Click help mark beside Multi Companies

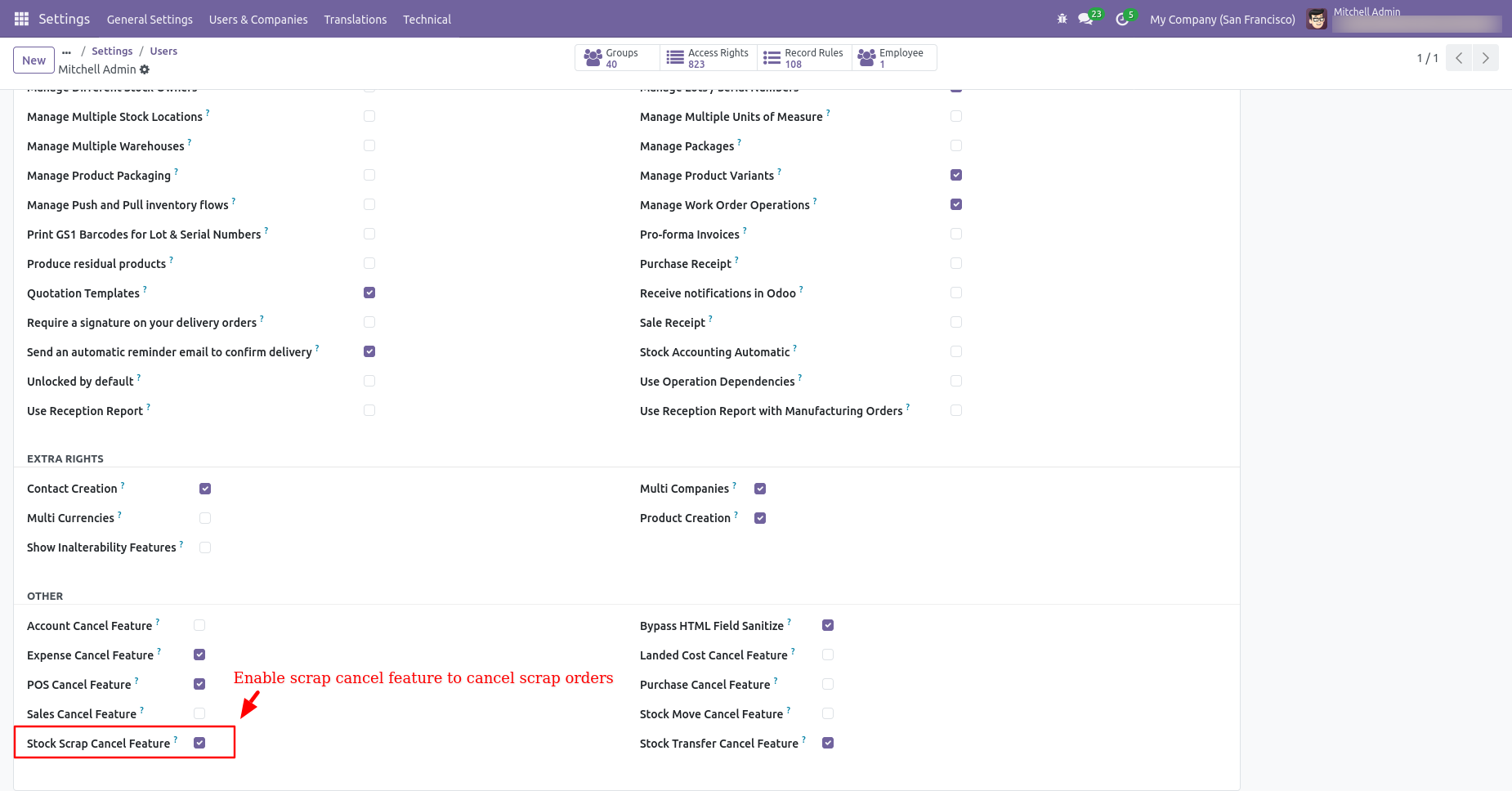click(734, 485)
